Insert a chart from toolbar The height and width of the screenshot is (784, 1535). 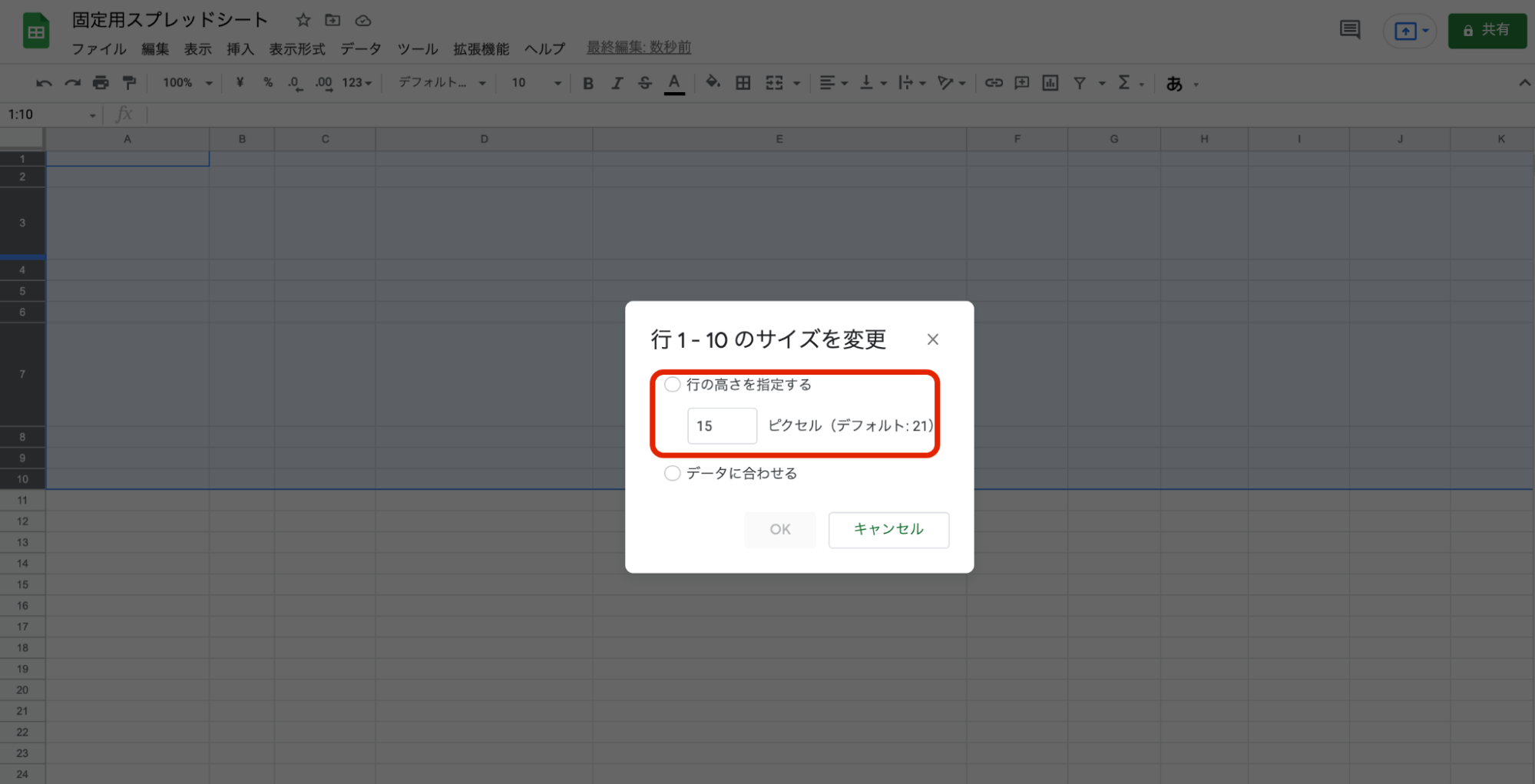click(x=1050, y=83)
